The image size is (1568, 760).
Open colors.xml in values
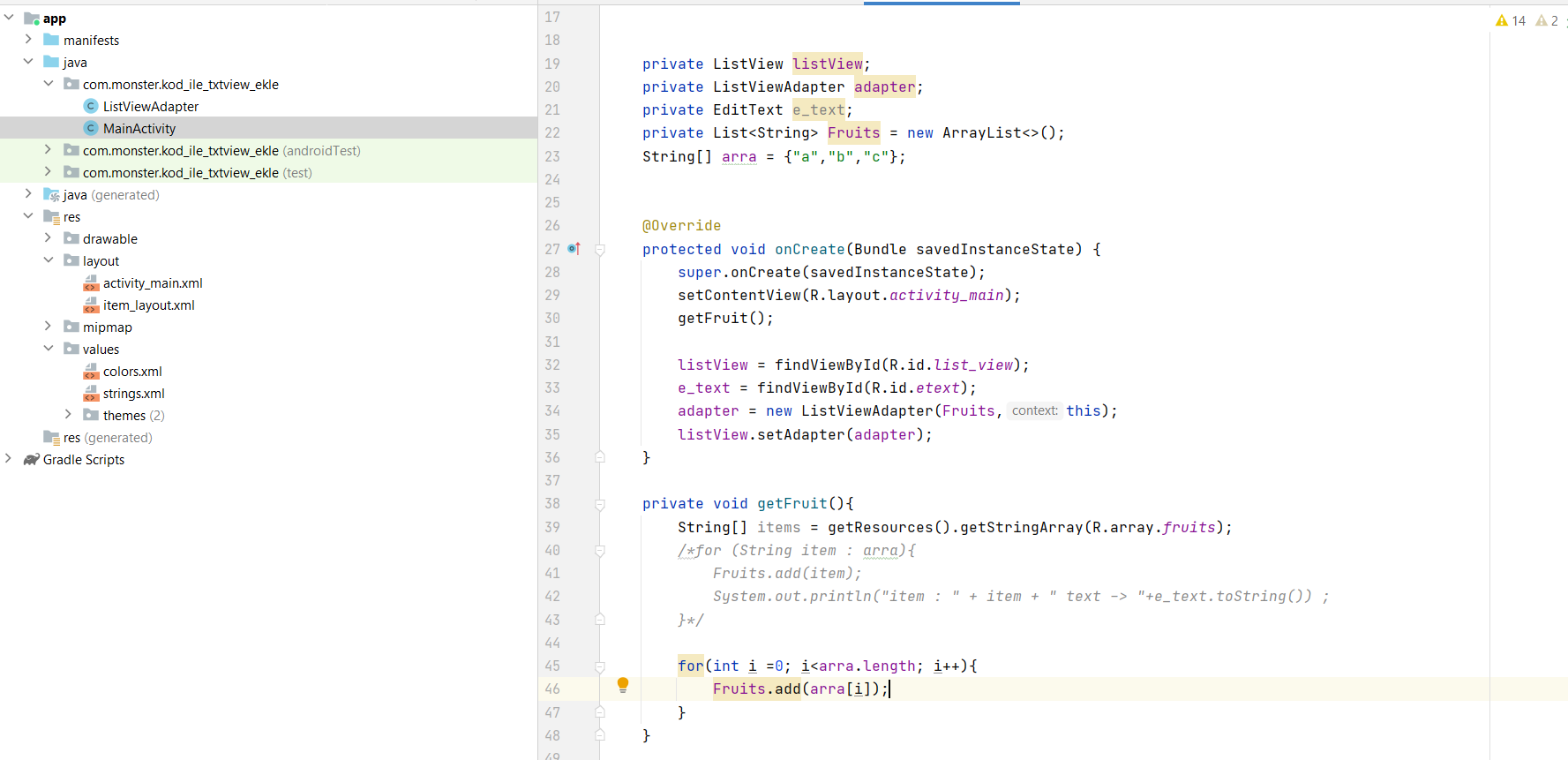click(132, 371)
